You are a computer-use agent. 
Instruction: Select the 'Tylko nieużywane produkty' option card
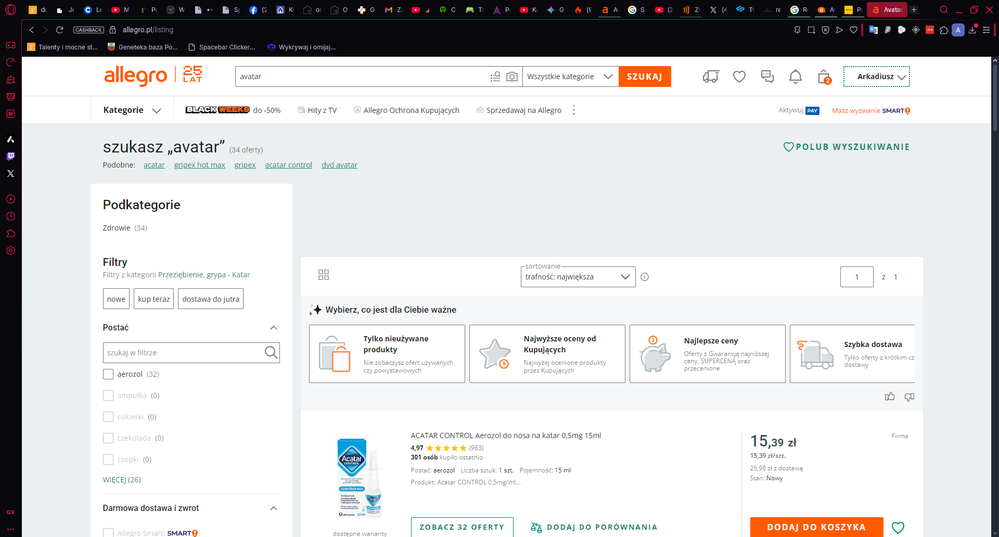pyautogui.click(x=387, y=354)
